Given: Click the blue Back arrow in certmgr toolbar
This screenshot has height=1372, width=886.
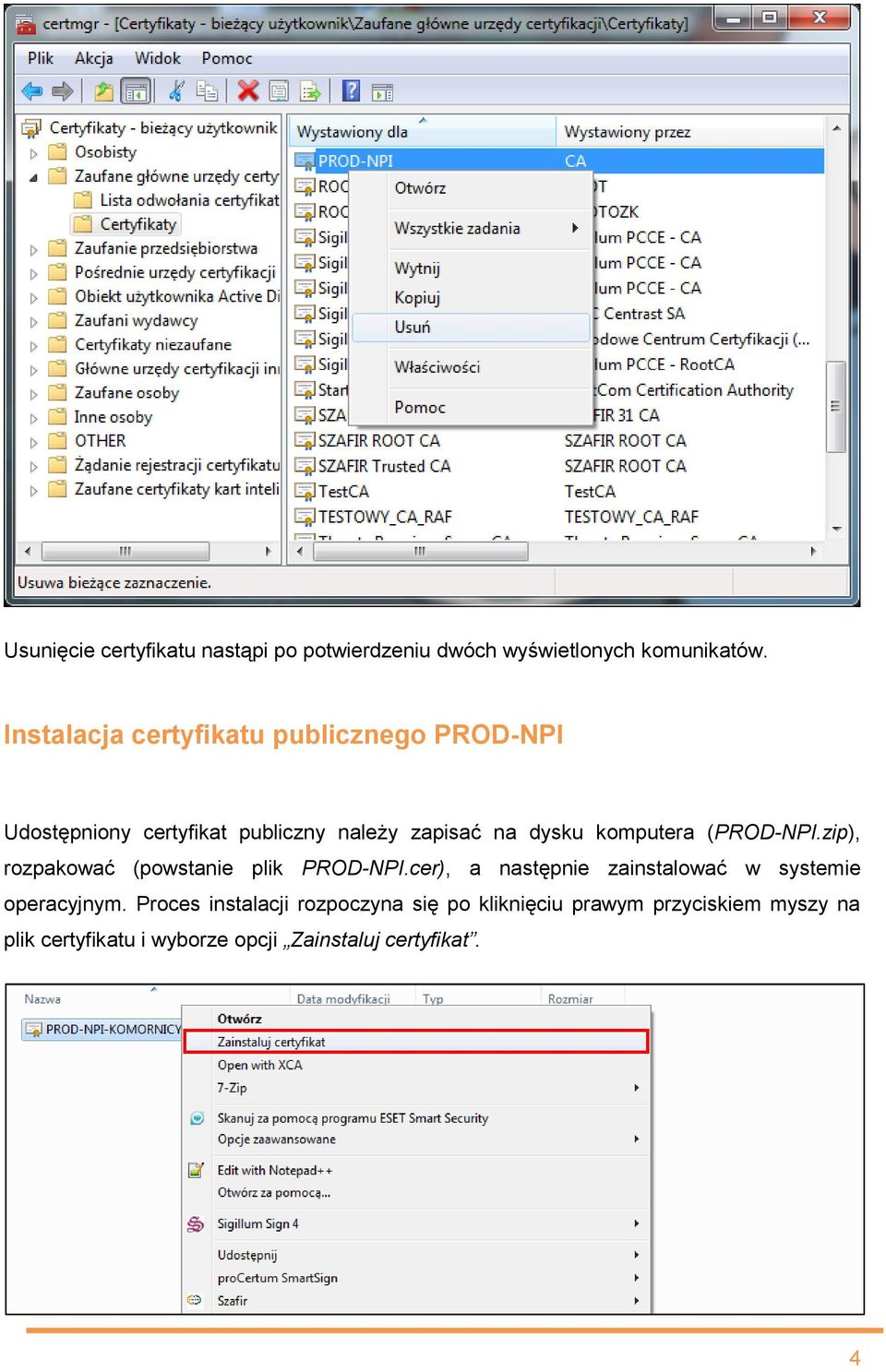Looking at the screenshot, I should point(32,90).
